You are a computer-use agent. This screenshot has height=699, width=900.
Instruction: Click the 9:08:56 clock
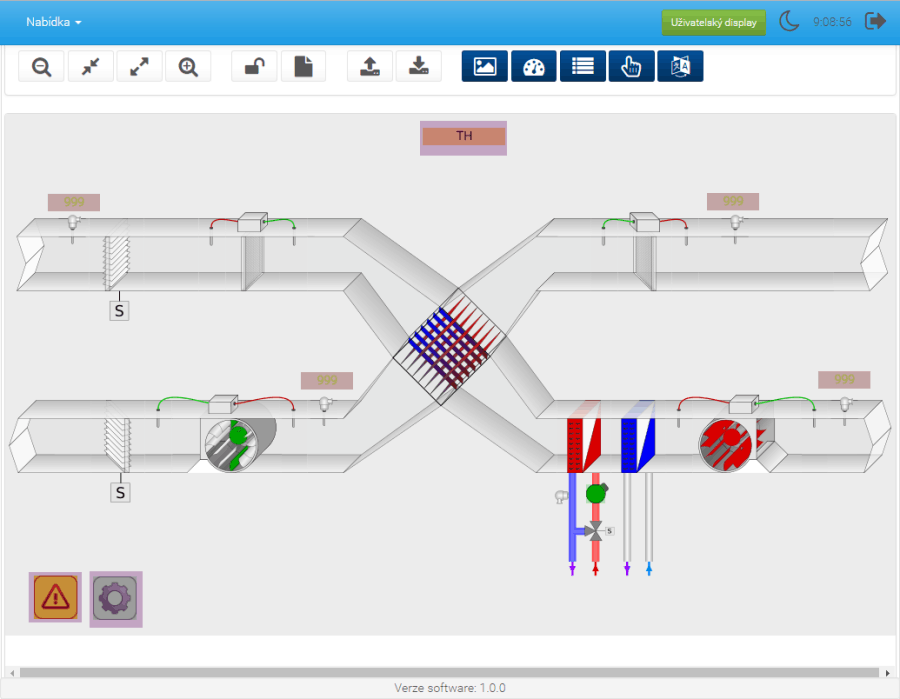(832, 22)
